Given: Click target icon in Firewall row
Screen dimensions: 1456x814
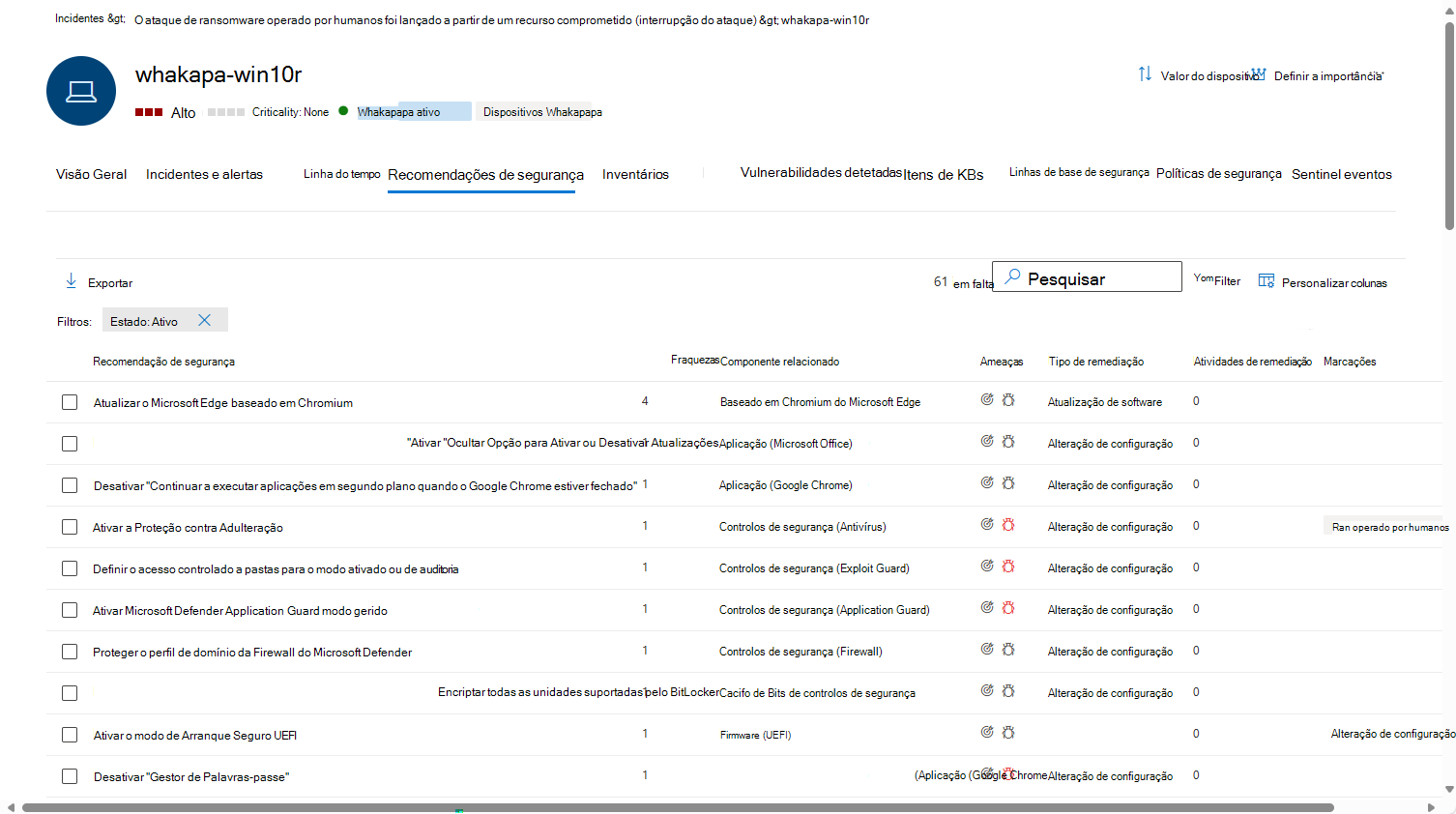Looking at the screenshot, I should pyautogui.click(x=987, y=649).
